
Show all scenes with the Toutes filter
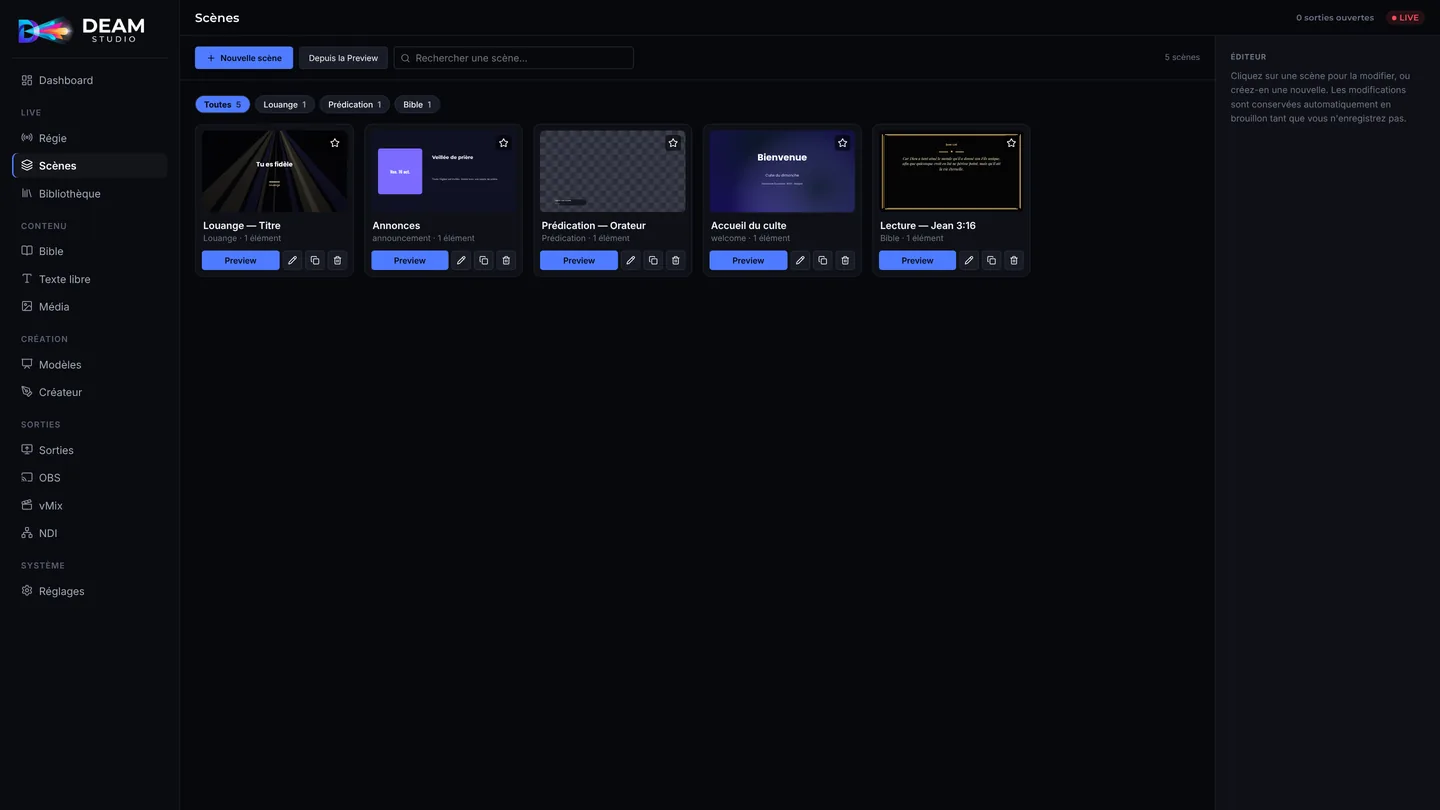click(222, 104)
